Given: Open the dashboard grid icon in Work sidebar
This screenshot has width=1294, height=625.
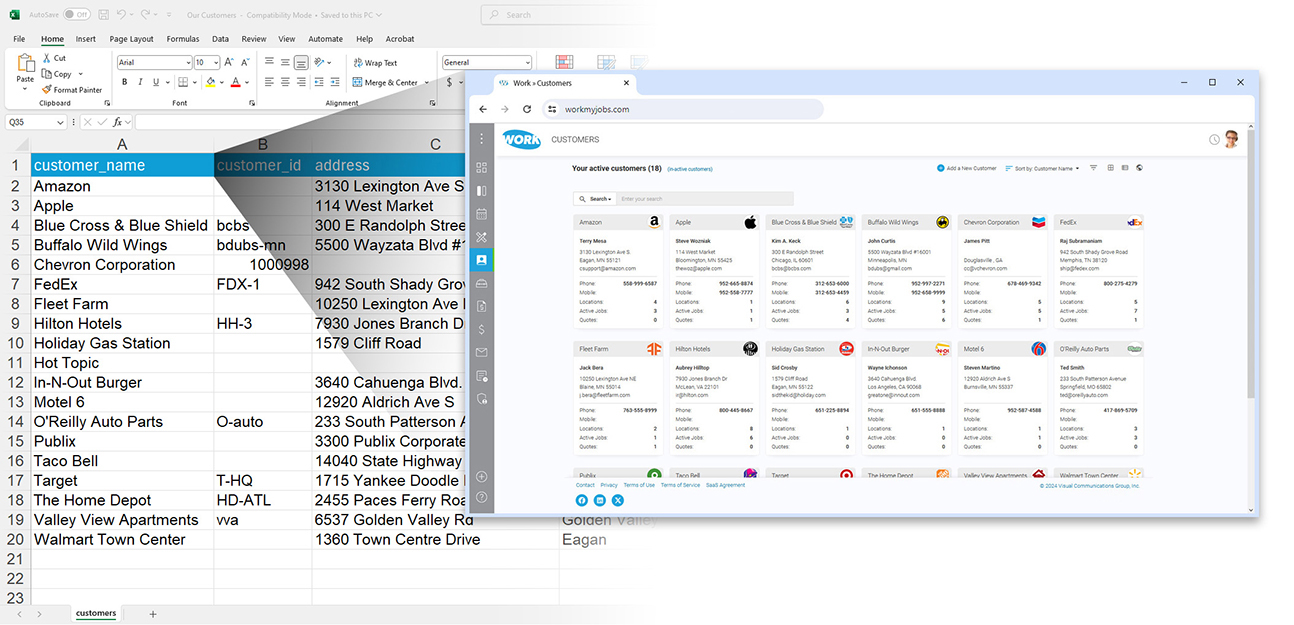Looking at the screenshot, I should pyautogui.click(x=481, y=168).
